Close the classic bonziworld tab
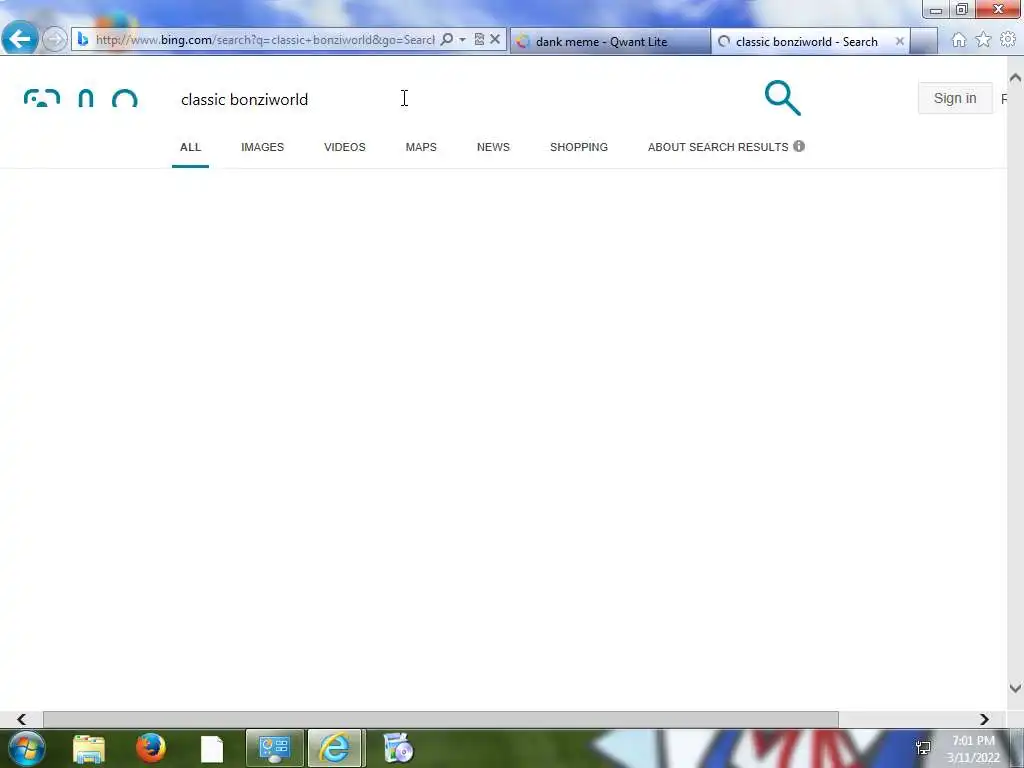The width and height of the screenshot is (1024, 768). 899,41
